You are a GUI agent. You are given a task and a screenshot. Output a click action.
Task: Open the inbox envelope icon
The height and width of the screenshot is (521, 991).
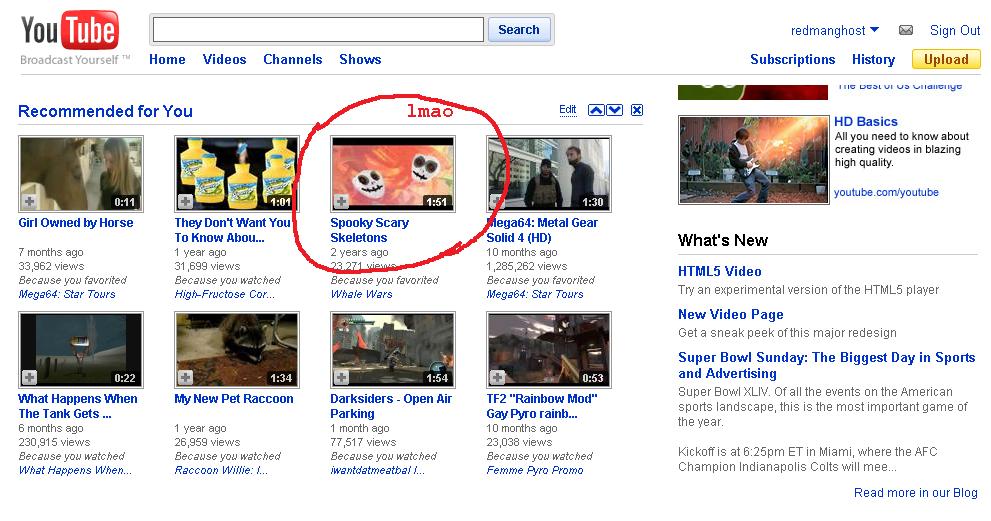[906, 30]
